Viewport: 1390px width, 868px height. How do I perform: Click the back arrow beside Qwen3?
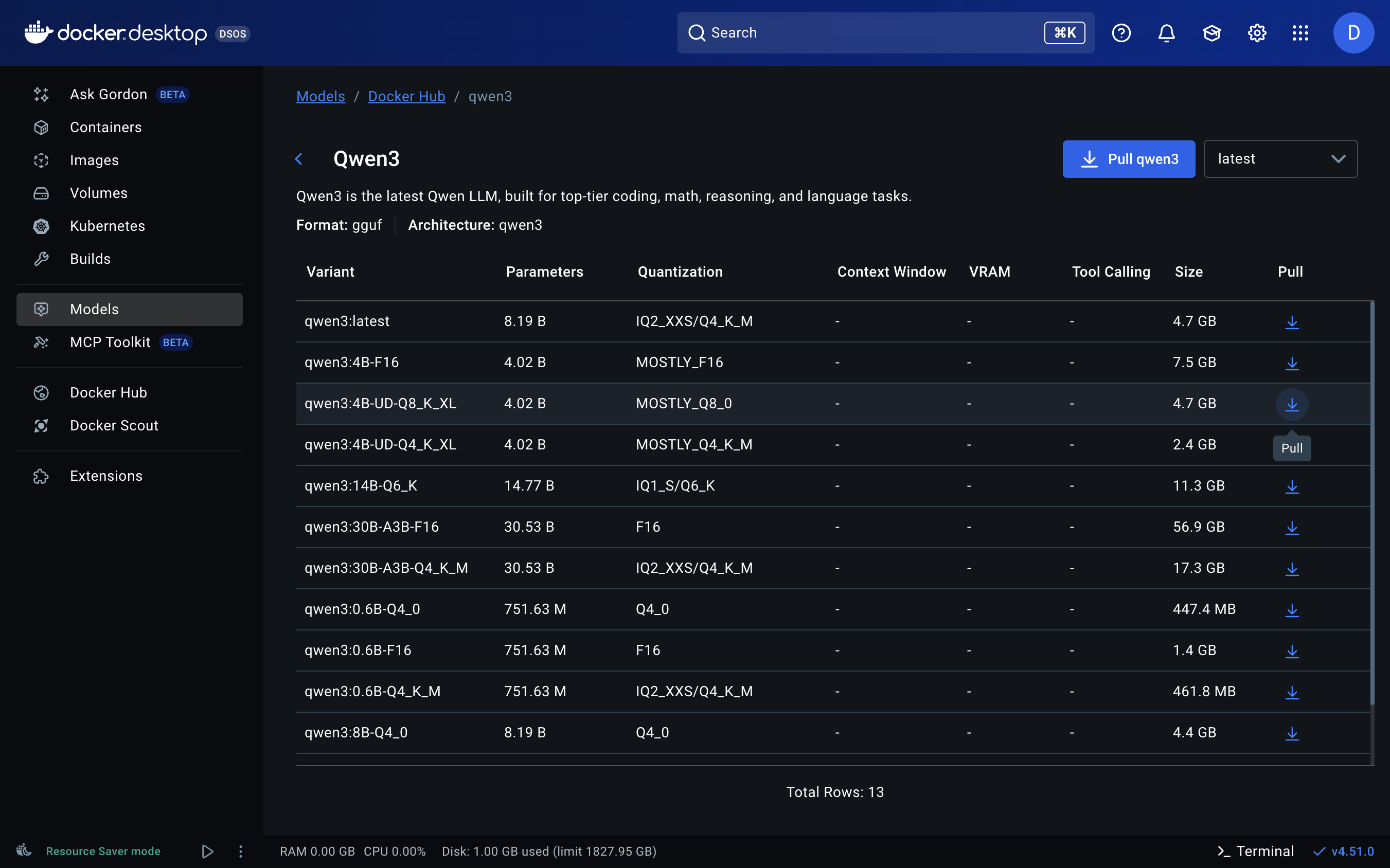point(299,159)
